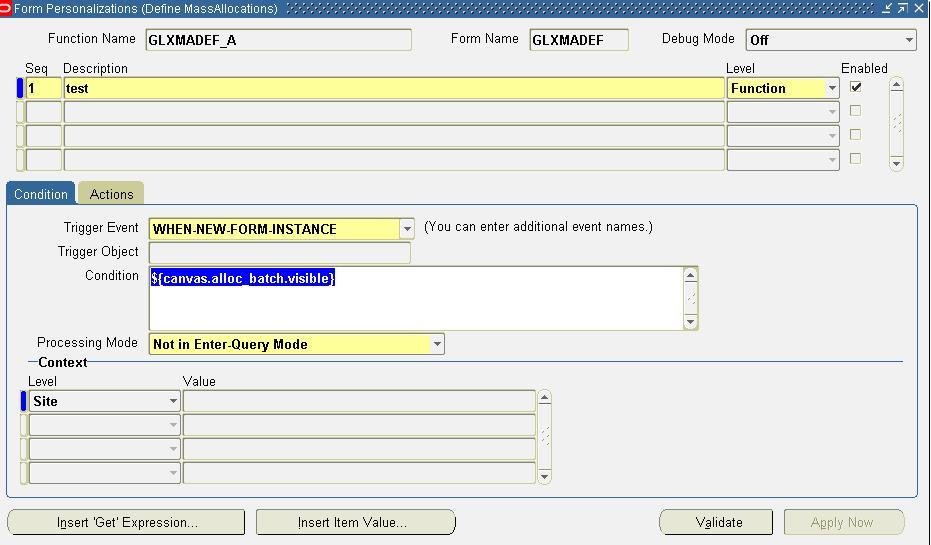Click Description field in third rule row
The height and width of the screenshot is (545, 931).
394,136
